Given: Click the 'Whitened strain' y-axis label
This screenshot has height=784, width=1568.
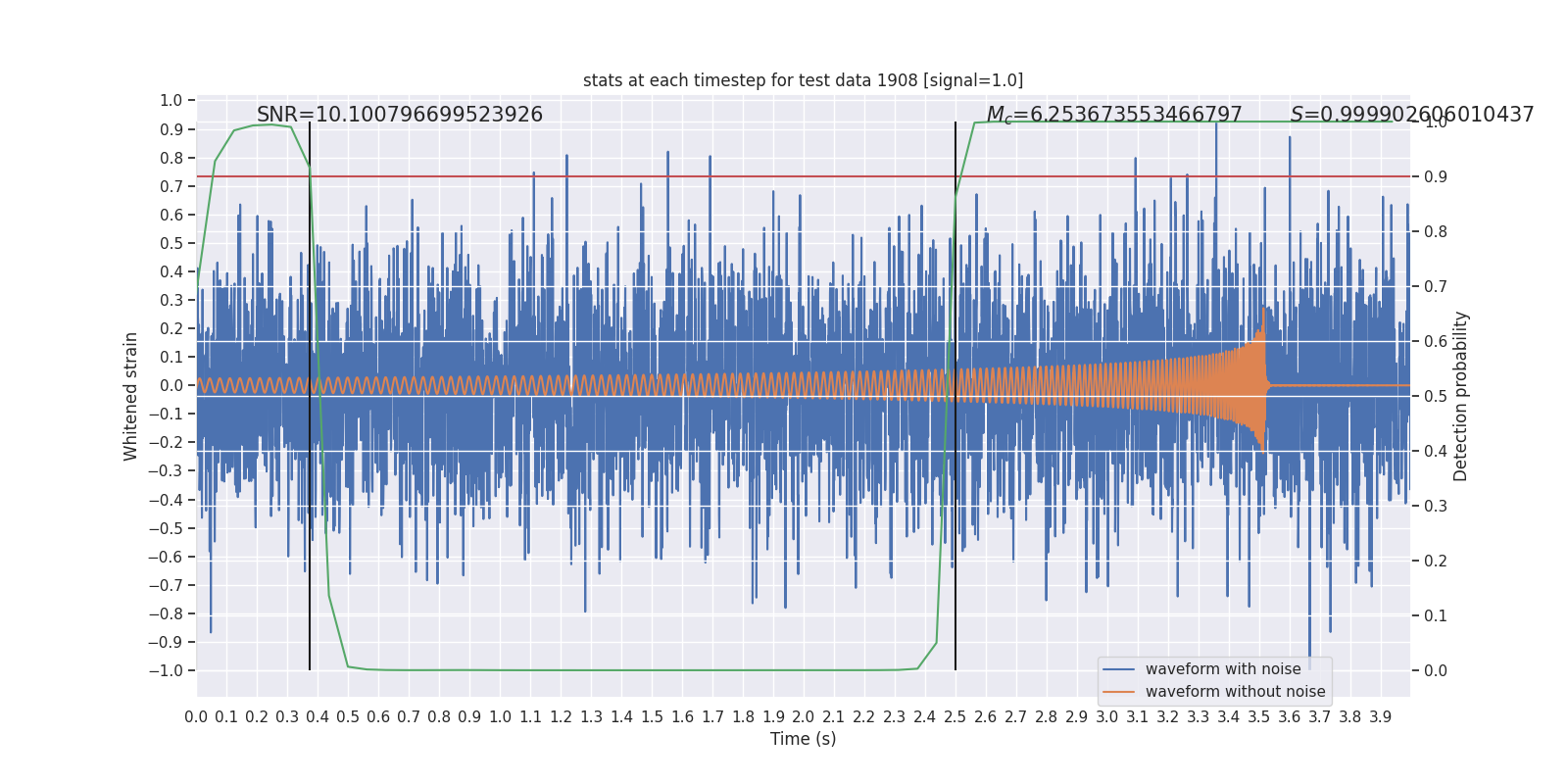Looking at the screenshot, I should (x=130, y=397).
